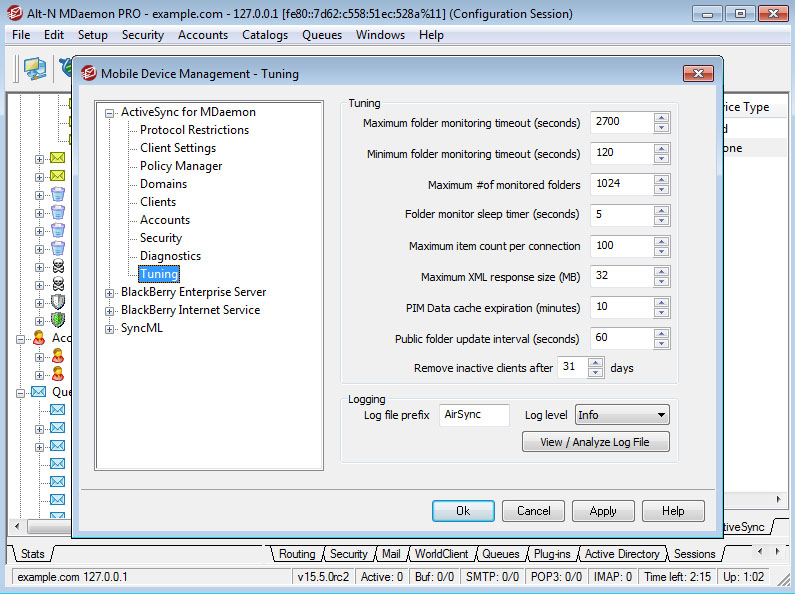The height and width of the screenshot is (594, 795).
Task: Select the gray shield icon in main tree
Action: (x=58, y=302)
